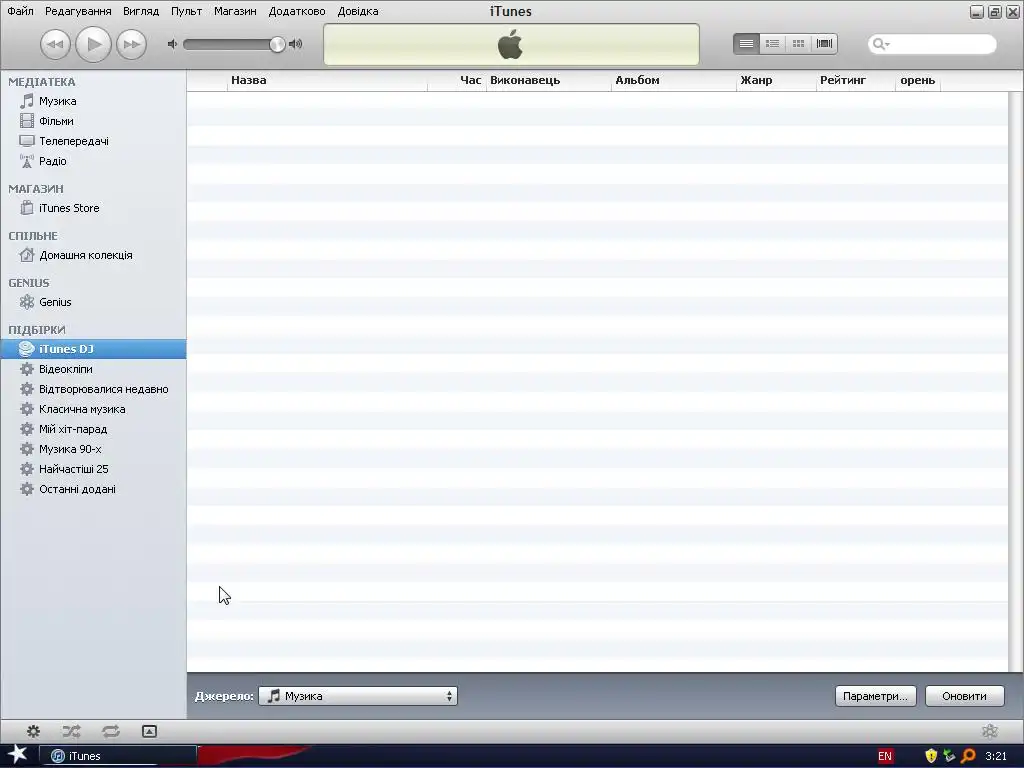Select the iTunes DJ playlist
Viewport: 1024px width, 768px height.
point(93,349)
